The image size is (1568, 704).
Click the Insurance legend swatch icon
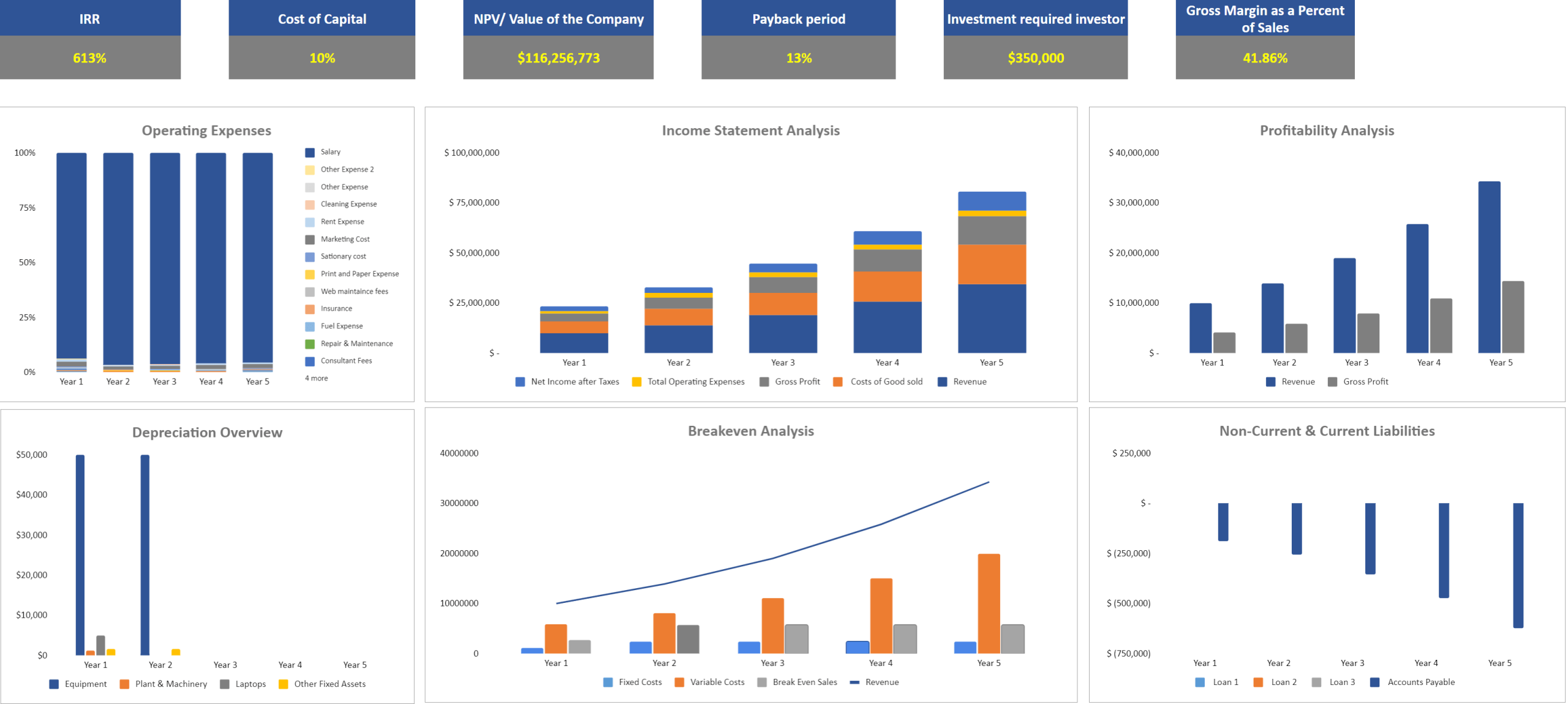click(309, 308)
